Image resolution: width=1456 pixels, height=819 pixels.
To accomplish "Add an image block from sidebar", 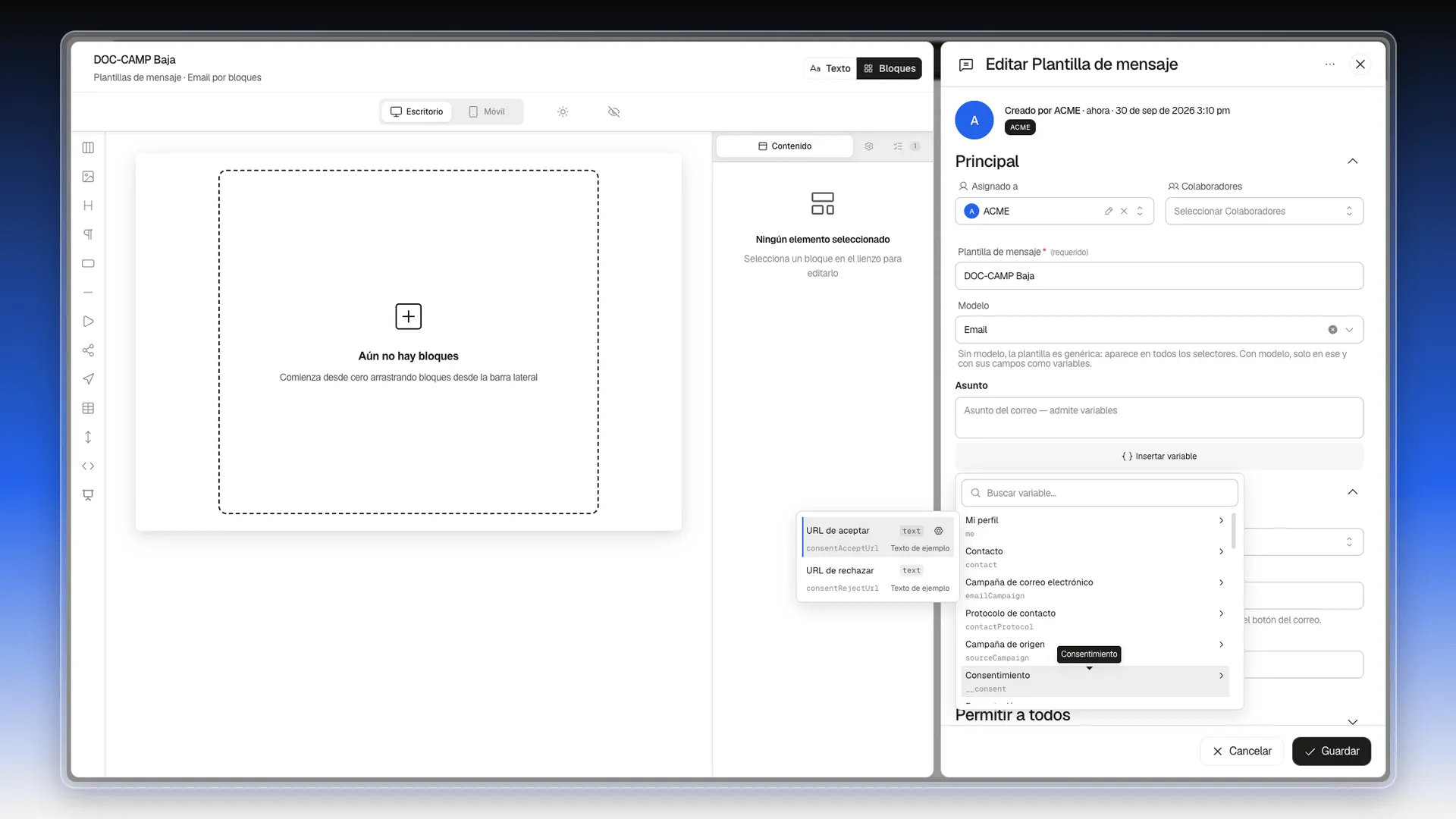I will tap(88, 177).
